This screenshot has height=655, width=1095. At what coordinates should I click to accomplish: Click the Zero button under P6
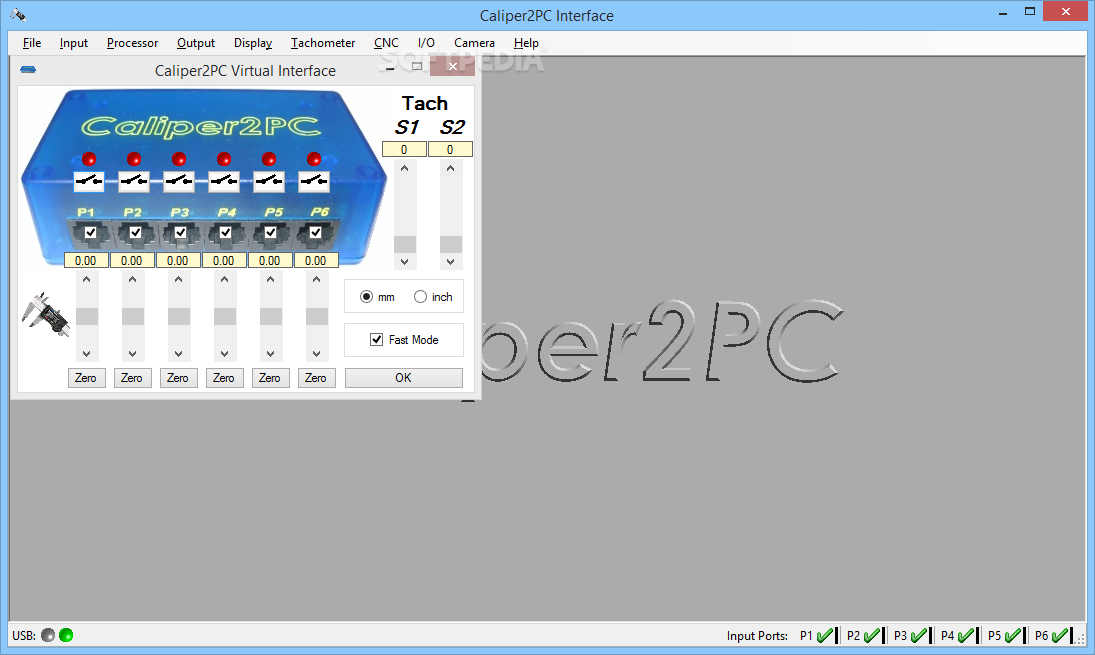click(x=316, y=378)
